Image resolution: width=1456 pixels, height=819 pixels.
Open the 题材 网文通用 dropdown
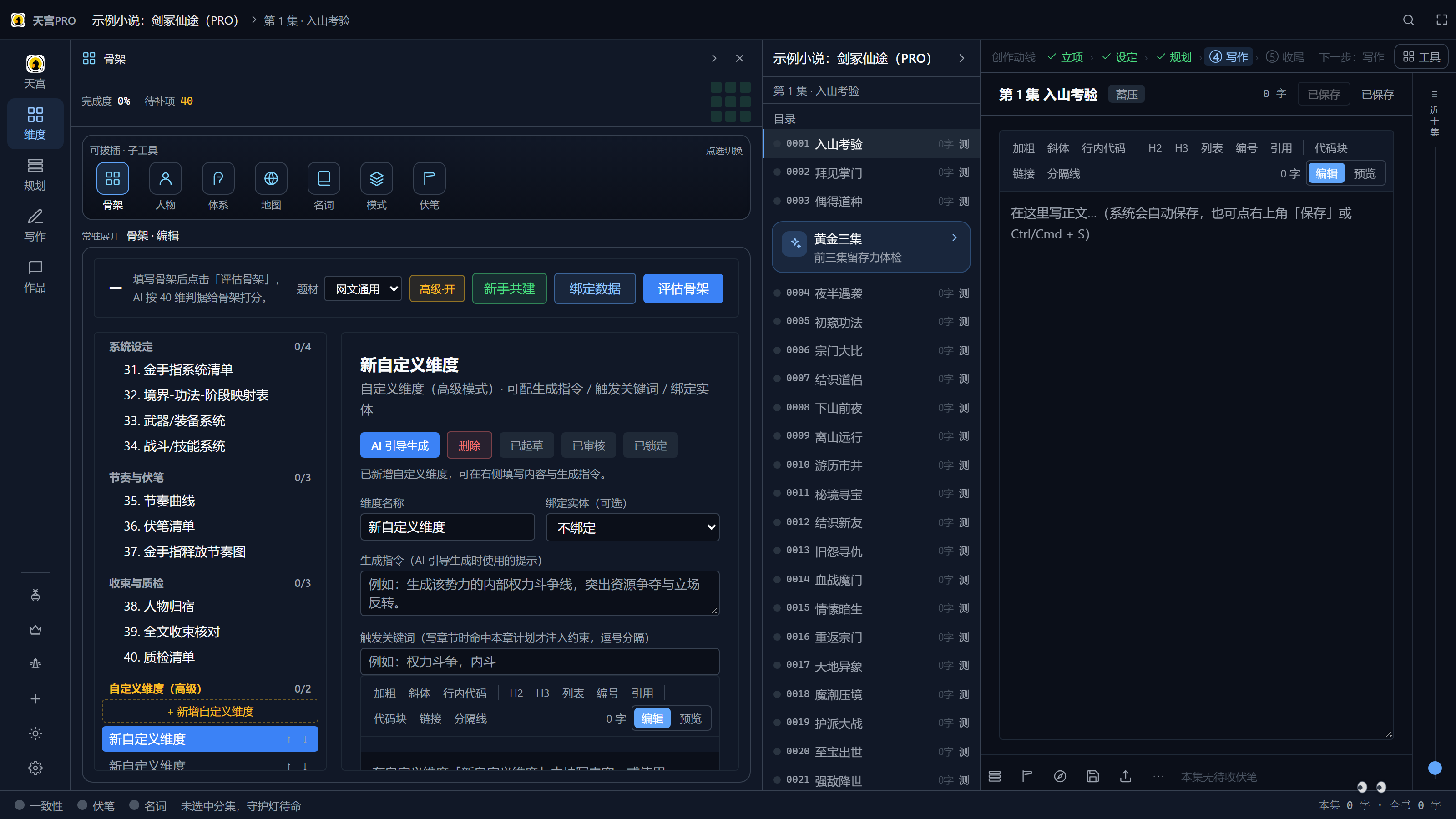click(363, 289)
